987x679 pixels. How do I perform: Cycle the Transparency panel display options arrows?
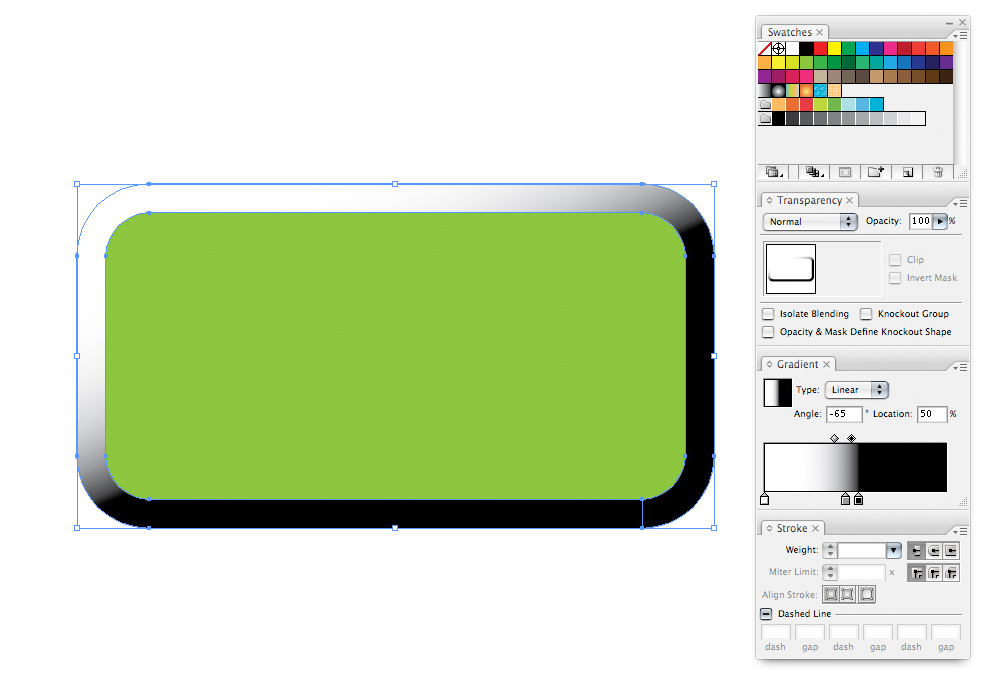[x=769, y=200]
